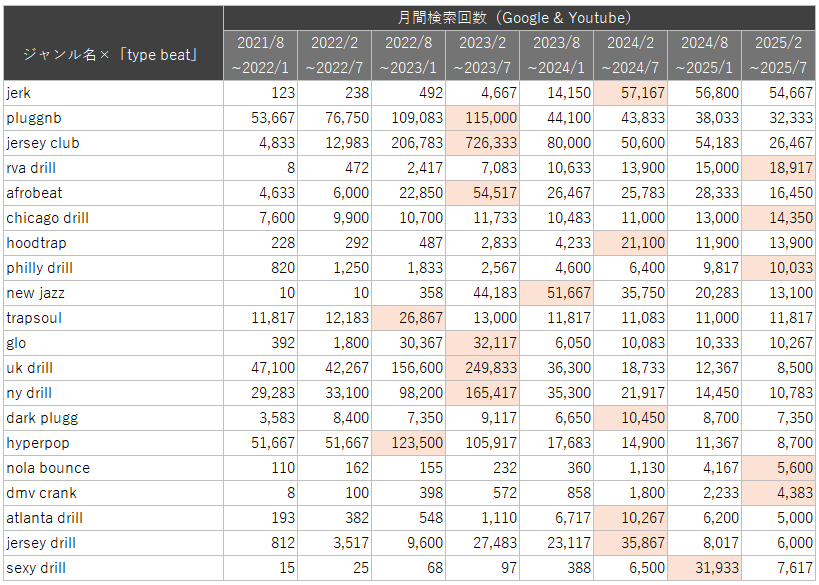Image resolution: width=819 pixels, height=585 pixels.
Task: Click the 'chicago drill' row label
Action: (114, 218)
